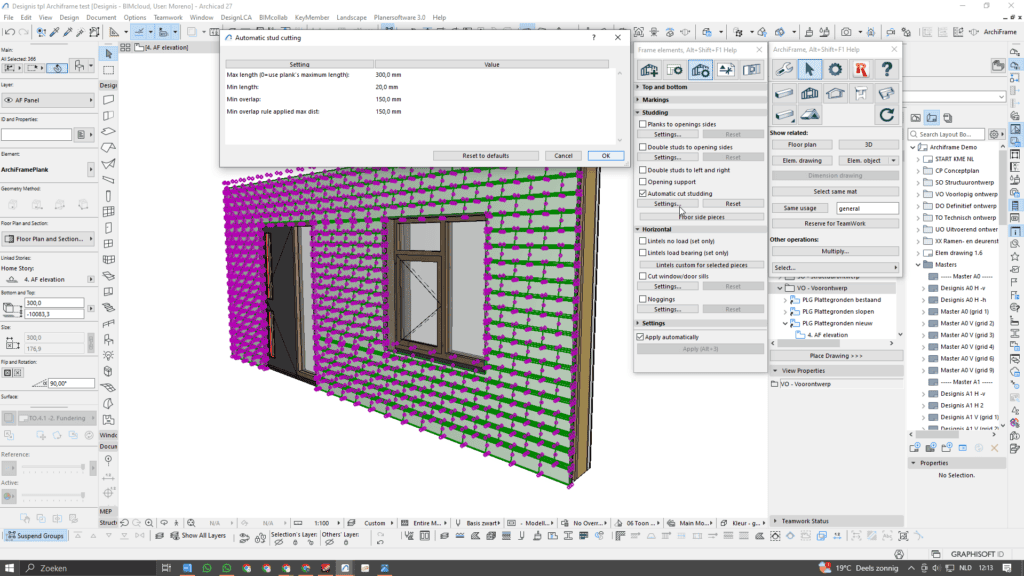Enable the Noggings checkbox

click(x=643, y=299)
